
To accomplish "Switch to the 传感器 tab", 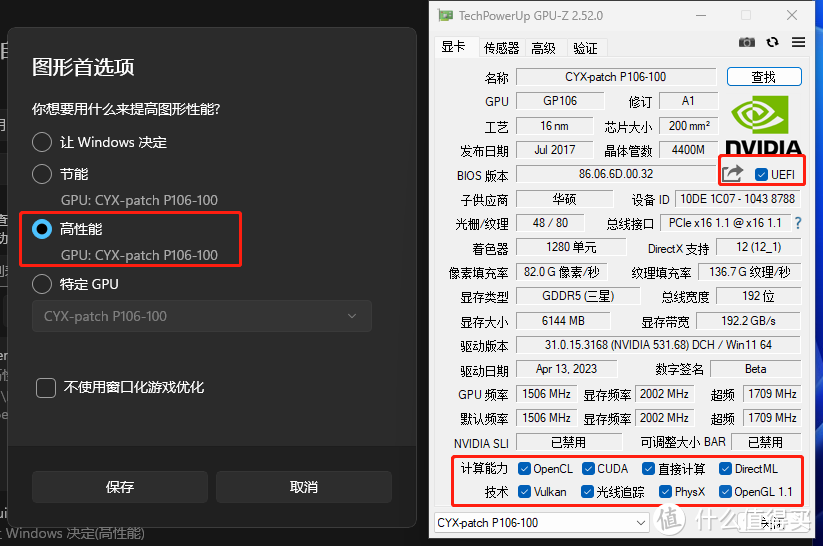I will [x=501, y=48].
